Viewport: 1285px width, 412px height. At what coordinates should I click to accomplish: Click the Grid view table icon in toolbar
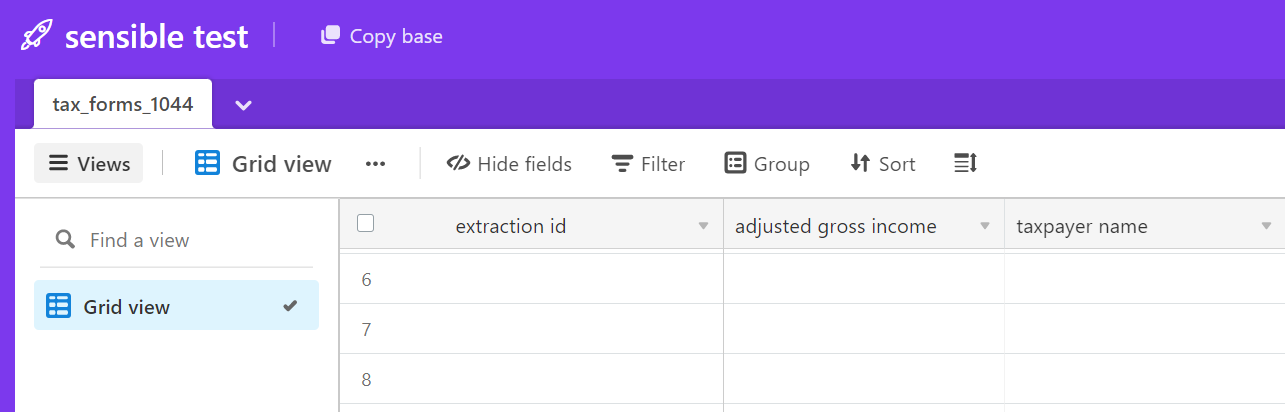pyautogui.click(x=207, y=163)
